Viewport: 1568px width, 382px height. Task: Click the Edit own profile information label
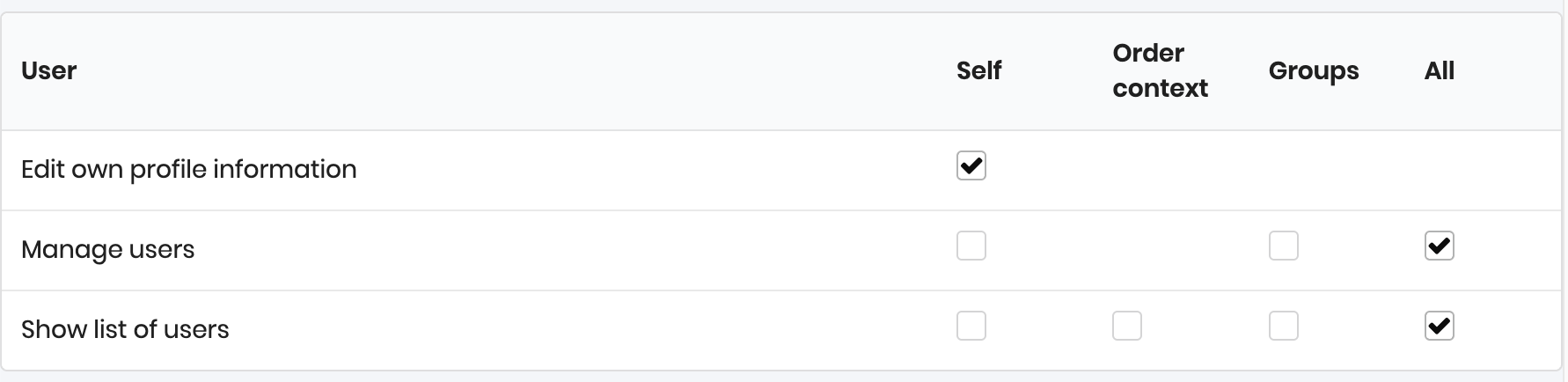pyautogui.click(x=189, y=169)
